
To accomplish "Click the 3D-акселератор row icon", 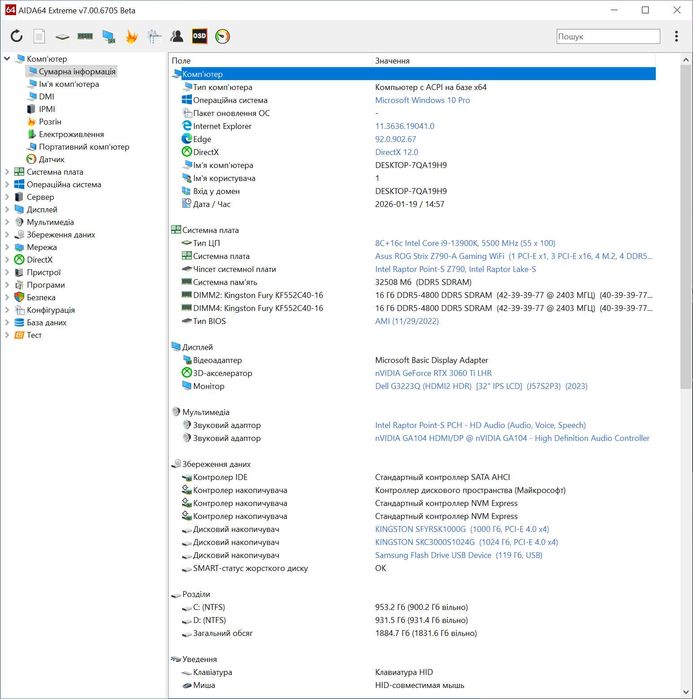I will 187,373.
